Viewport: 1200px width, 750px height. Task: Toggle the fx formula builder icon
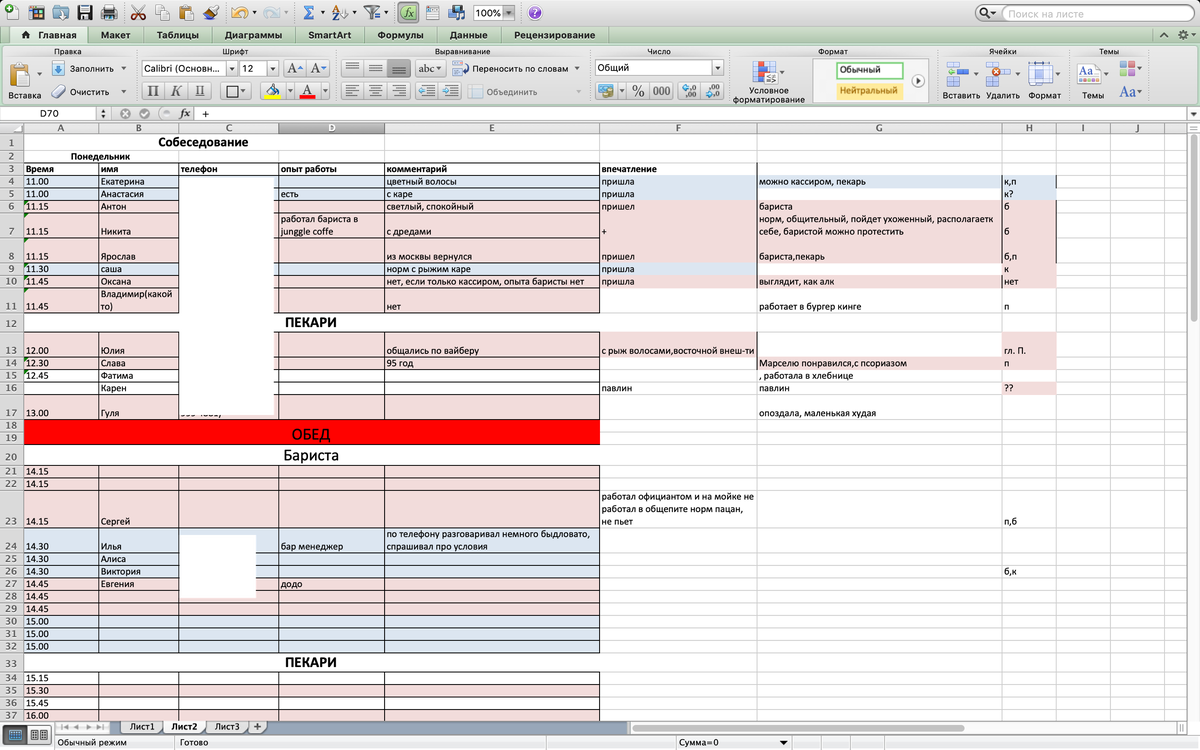click(408, 13)
